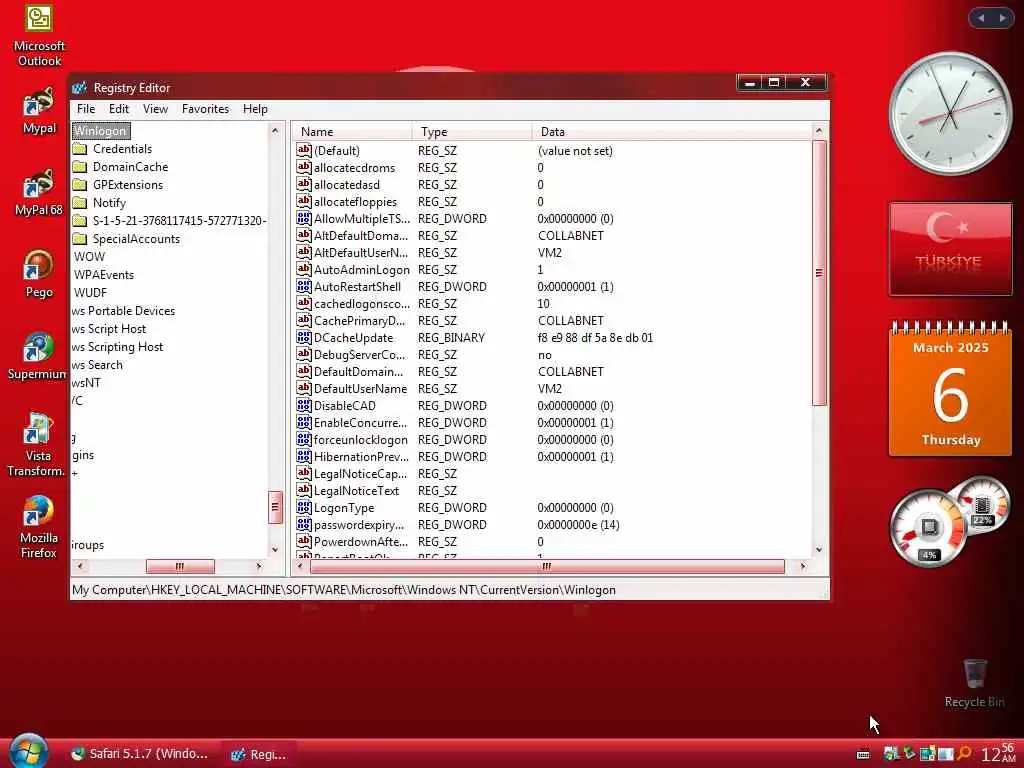1024x768 pixels.
Task: Select the GPExtensions folder icon
Action: point(80,185)
